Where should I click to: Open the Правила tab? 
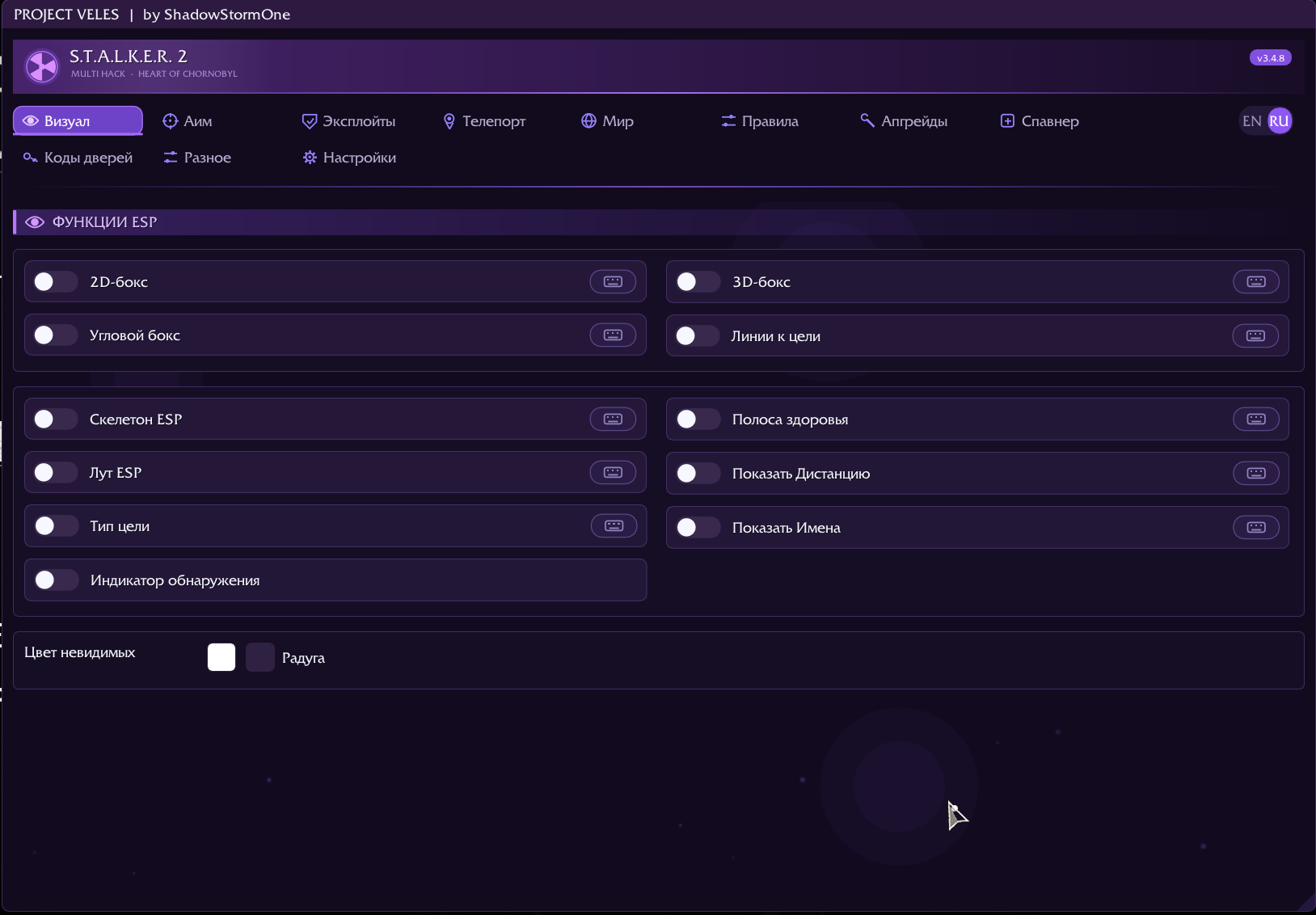click(x=760, y=120)
